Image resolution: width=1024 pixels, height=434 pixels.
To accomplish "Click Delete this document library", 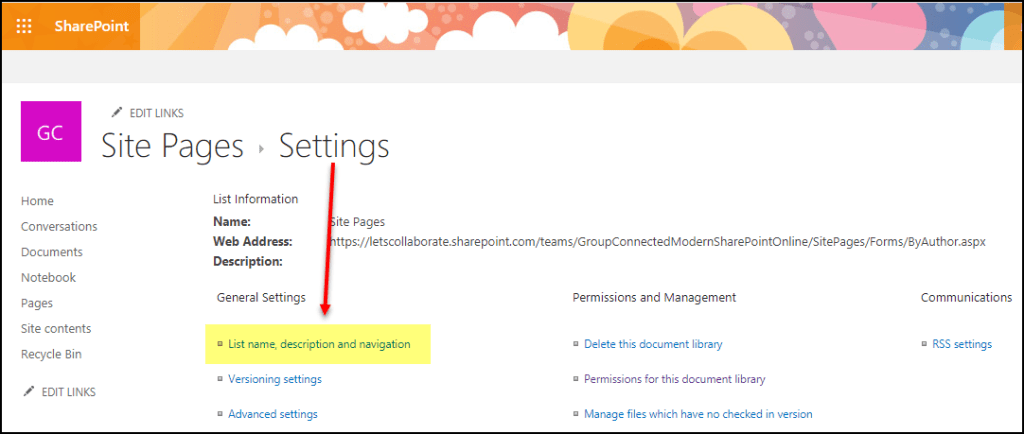I will pos(653,344).
